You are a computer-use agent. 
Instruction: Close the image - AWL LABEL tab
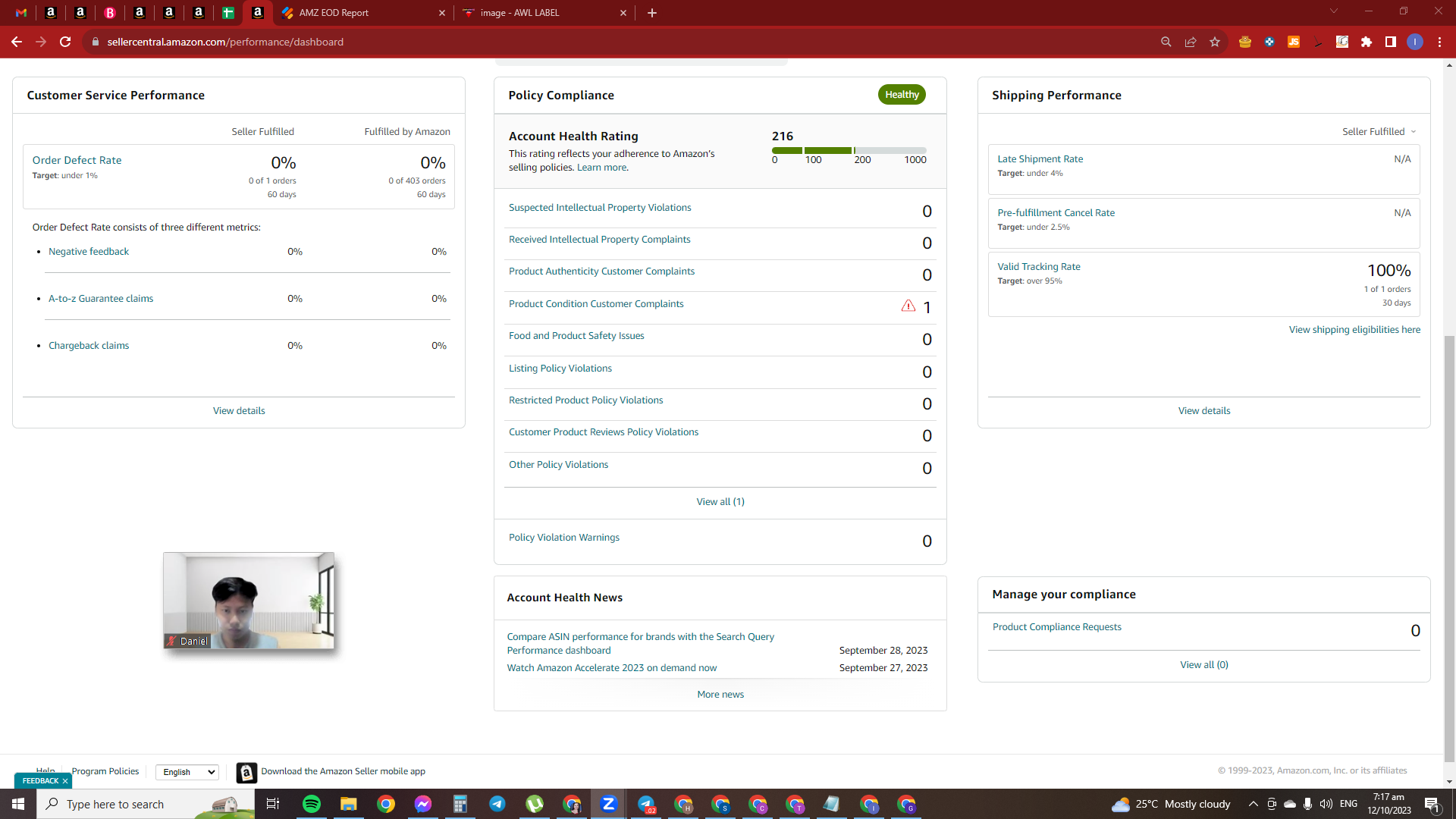click(623, 13)
